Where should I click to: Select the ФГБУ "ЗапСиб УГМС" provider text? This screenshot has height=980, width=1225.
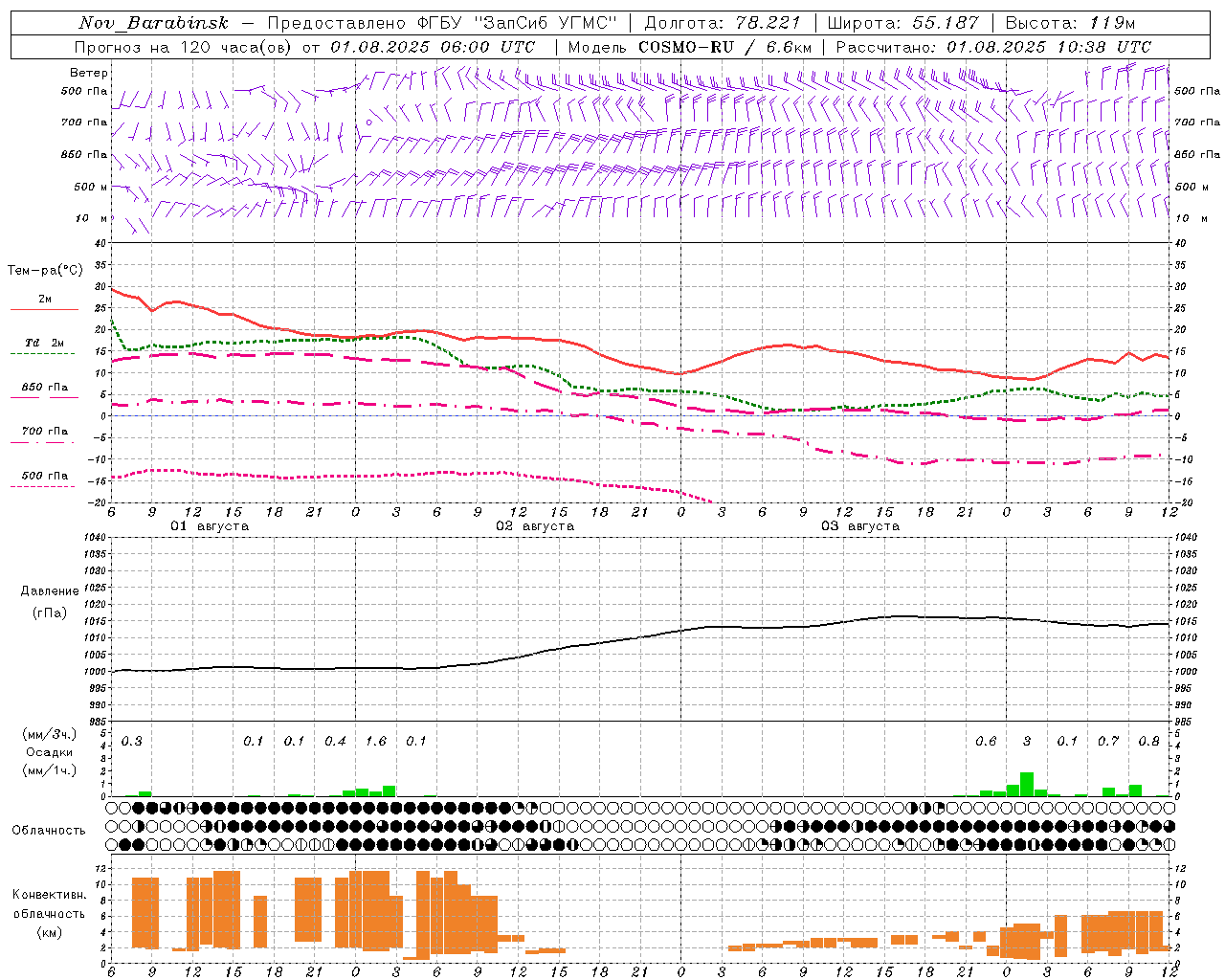(x=518, y=23)
